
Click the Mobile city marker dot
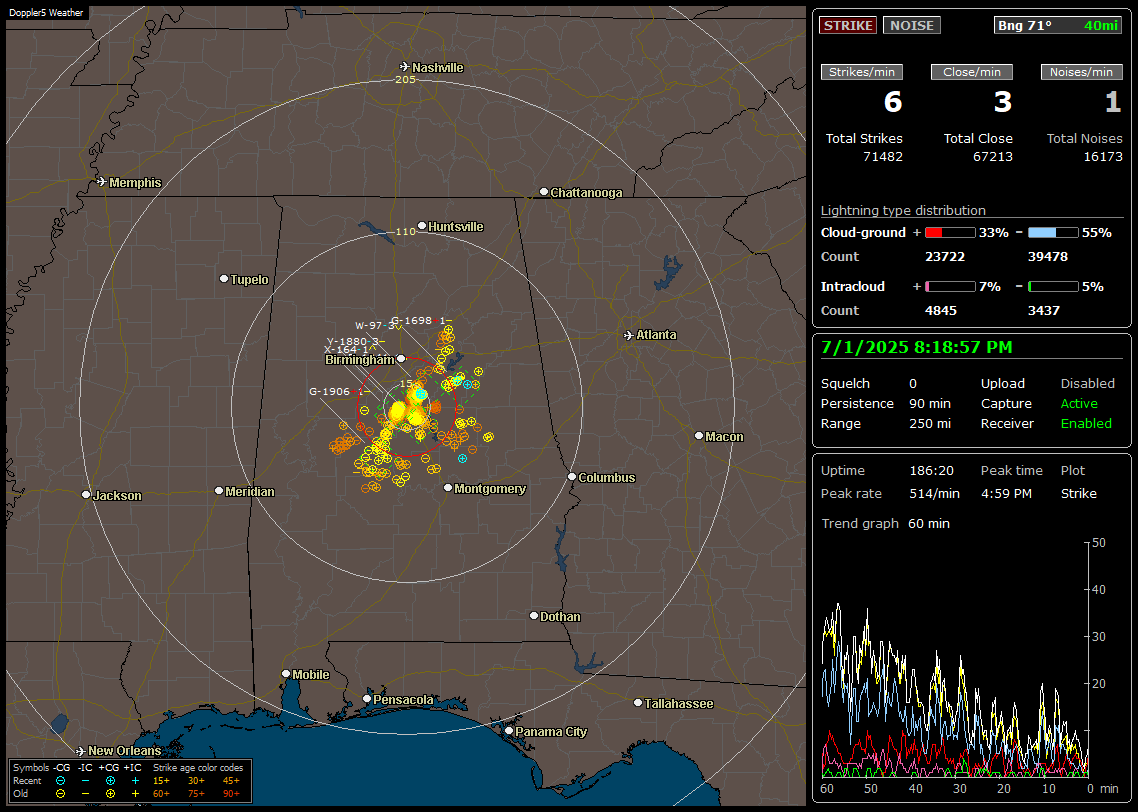(x=286, y=674)
